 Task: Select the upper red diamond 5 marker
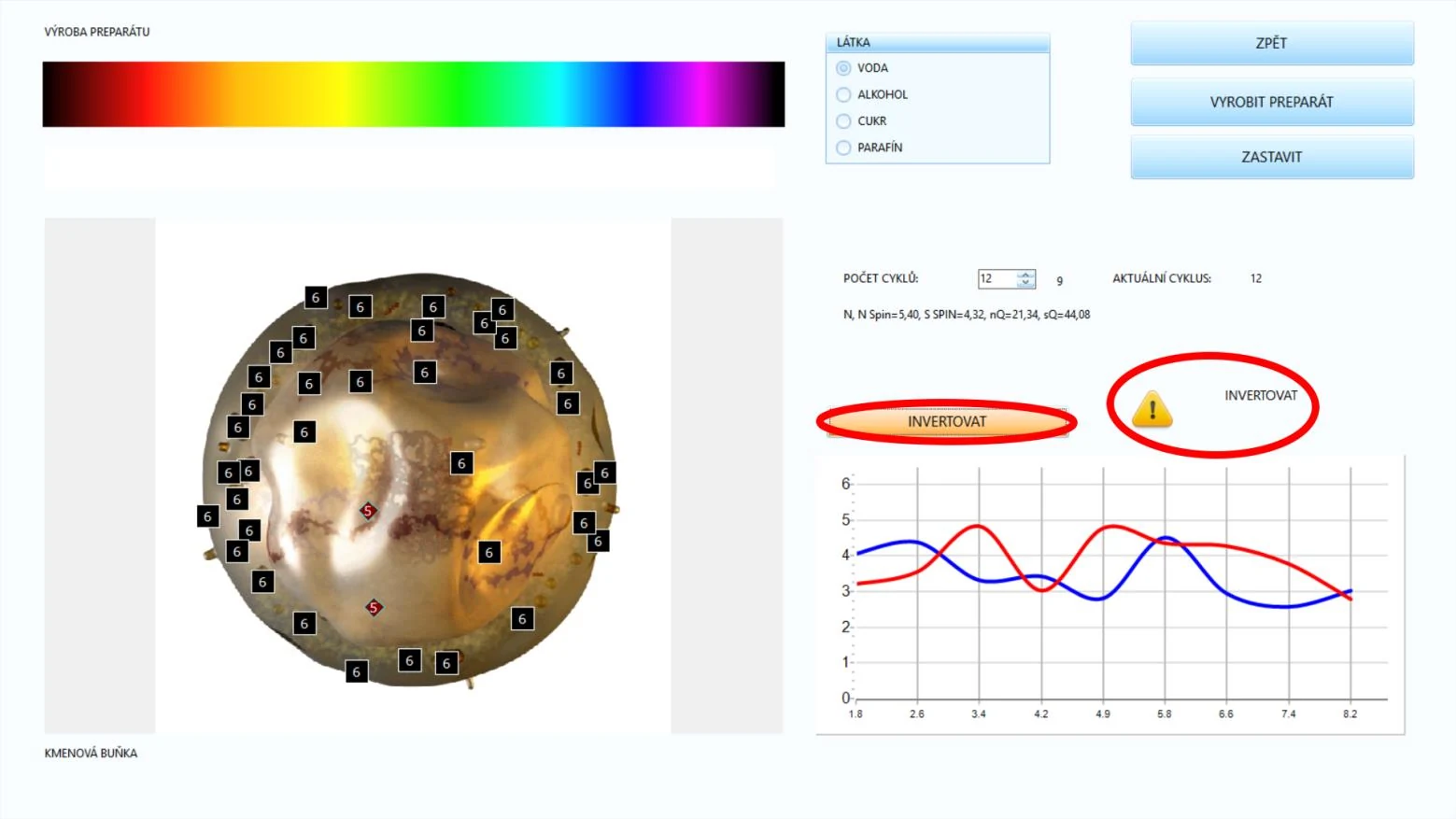point(368,511)
